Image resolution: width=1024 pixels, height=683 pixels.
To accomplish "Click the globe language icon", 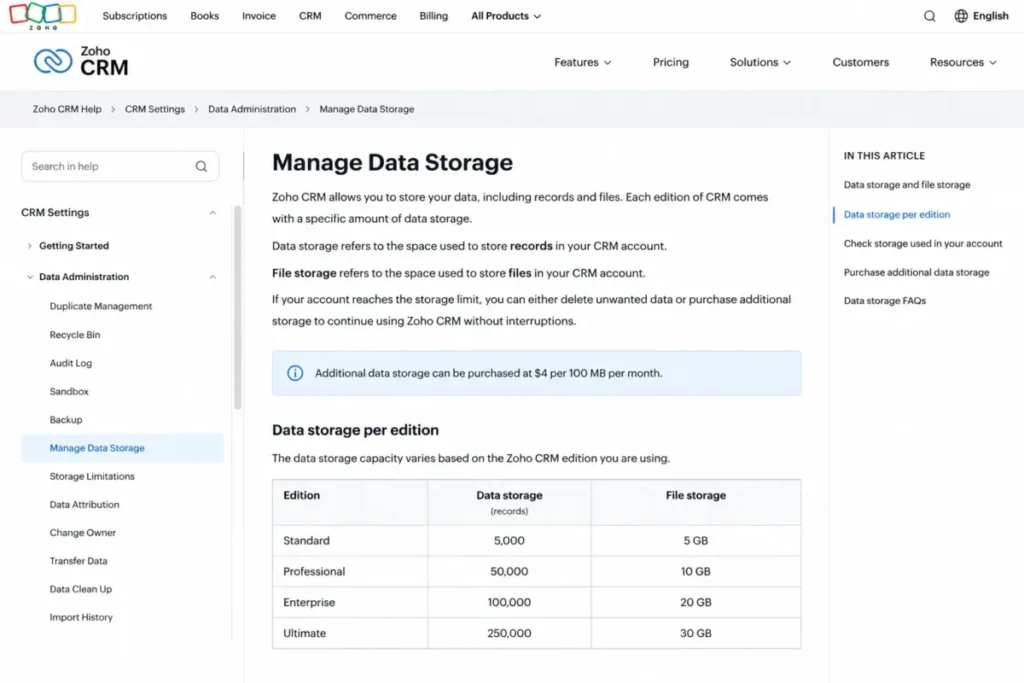I will click(x=961, y=16).
